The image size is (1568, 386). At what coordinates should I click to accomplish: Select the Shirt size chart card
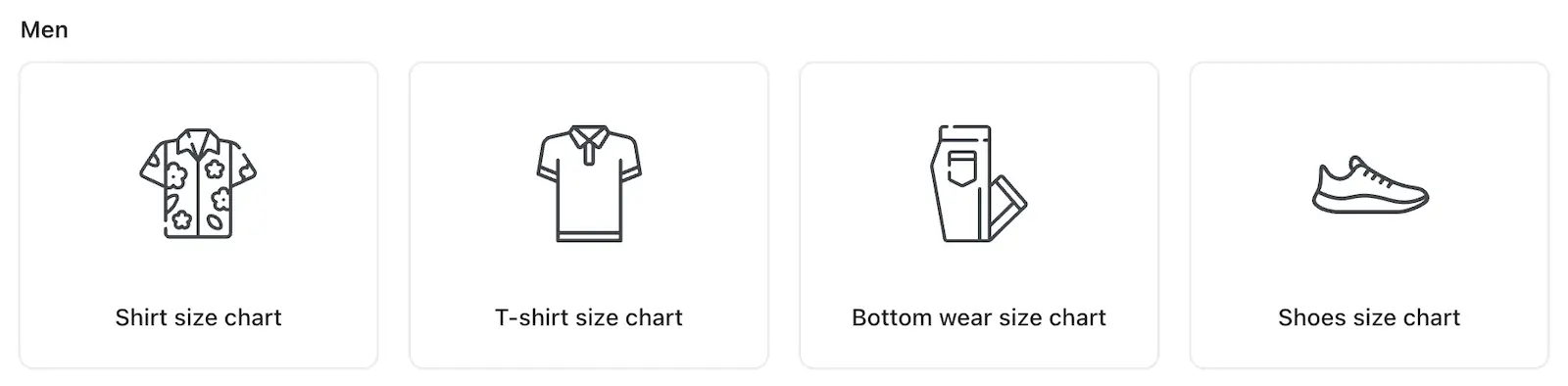[x=199, y=216]
